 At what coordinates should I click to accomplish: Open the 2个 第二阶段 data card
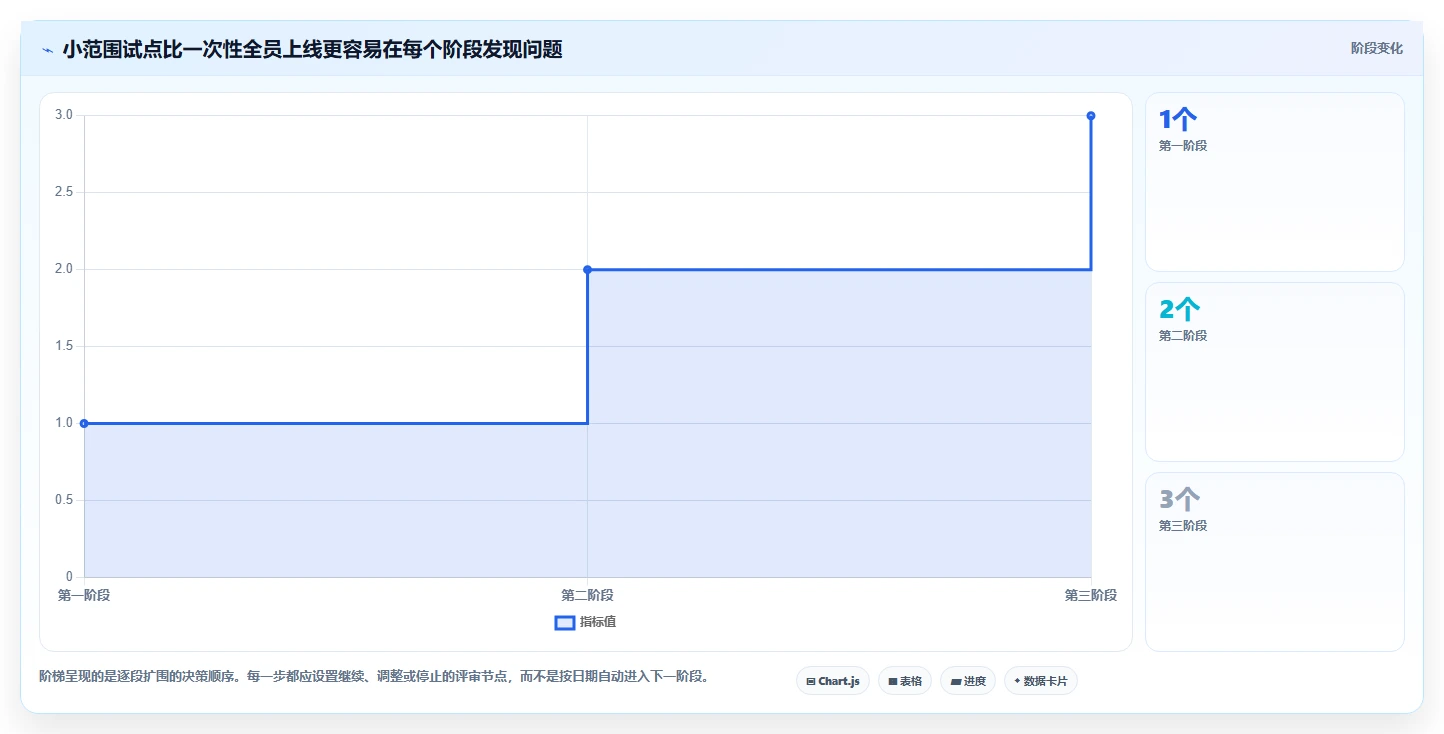1275,372
